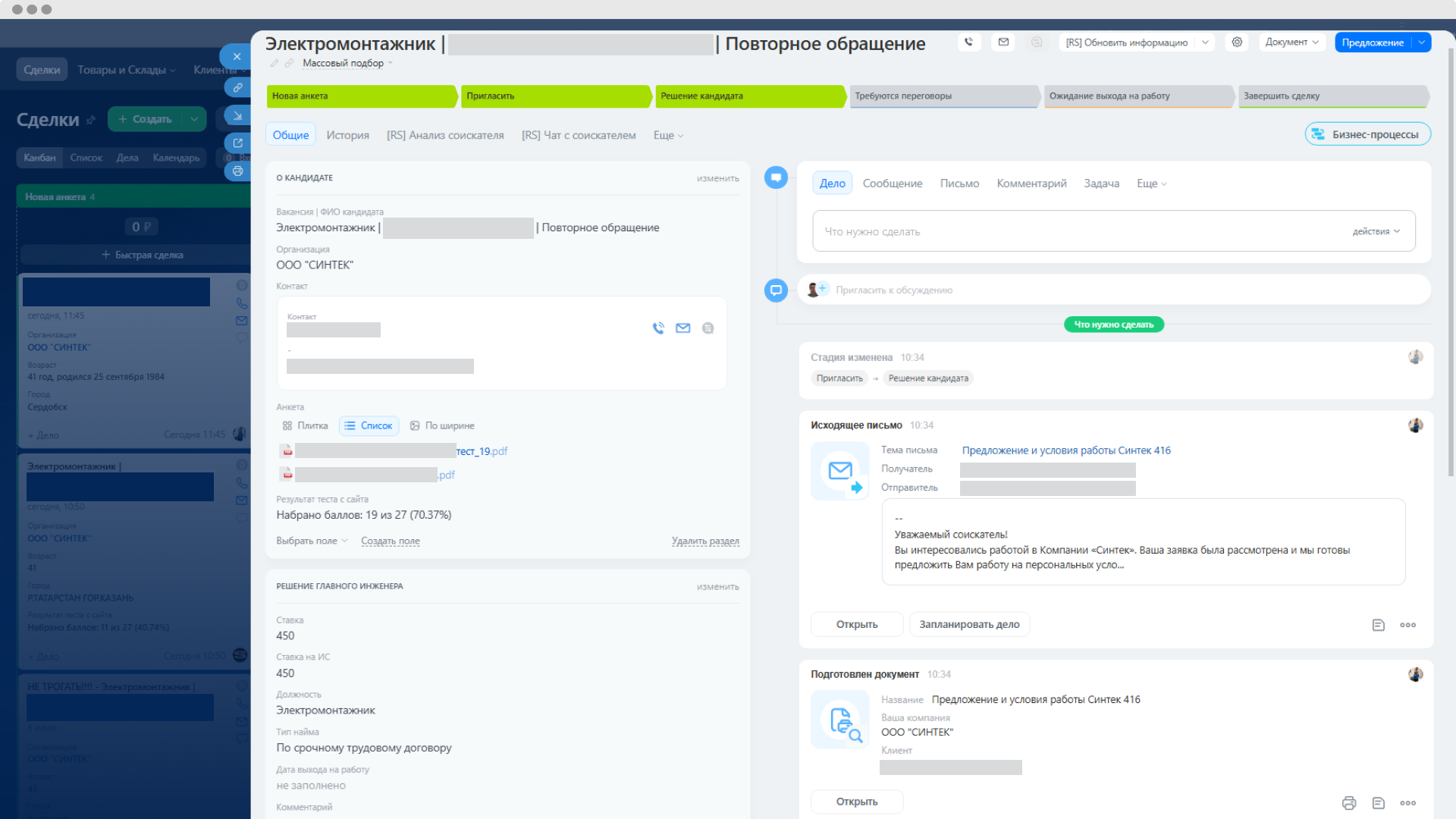Add note to Исходящее письмо entry
The width and height of the screenshot is (1456, 819).
coord(1379,625)
